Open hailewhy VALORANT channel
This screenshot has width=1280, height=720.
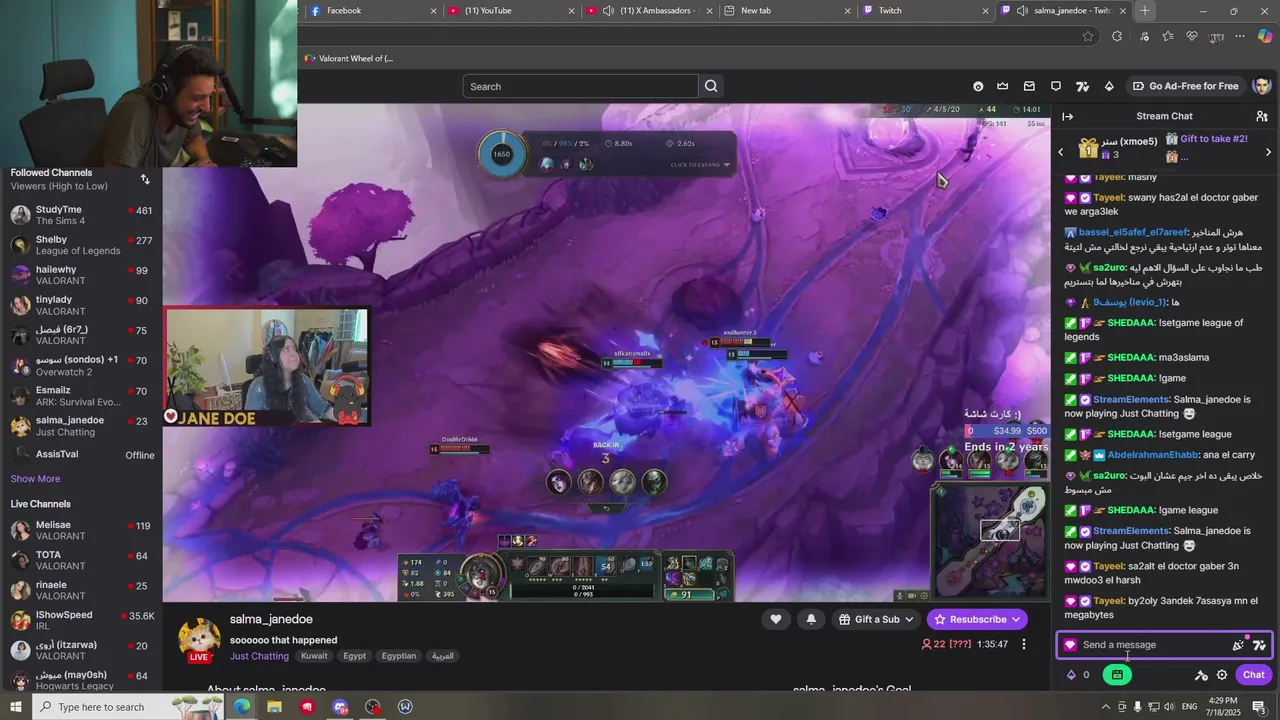tap(81, 275)
